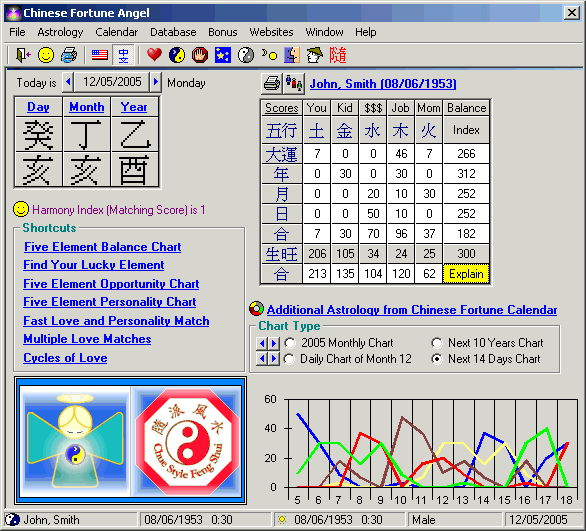Click the Harmony Index smiley face icon
The height and width of the screenshot is (531, 586).
(21, 209)
